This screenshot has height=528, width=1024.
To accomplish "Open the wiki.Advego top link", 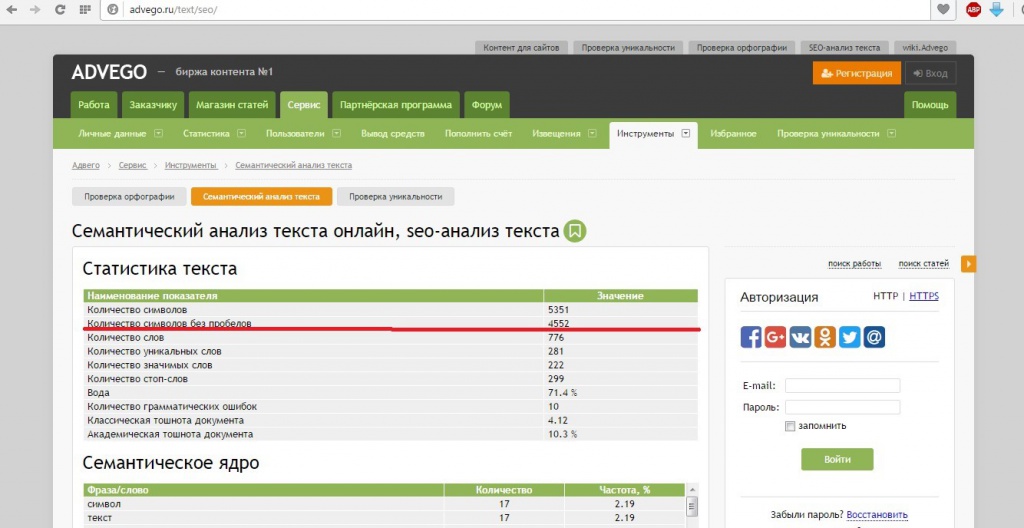I will click(925, 48).
